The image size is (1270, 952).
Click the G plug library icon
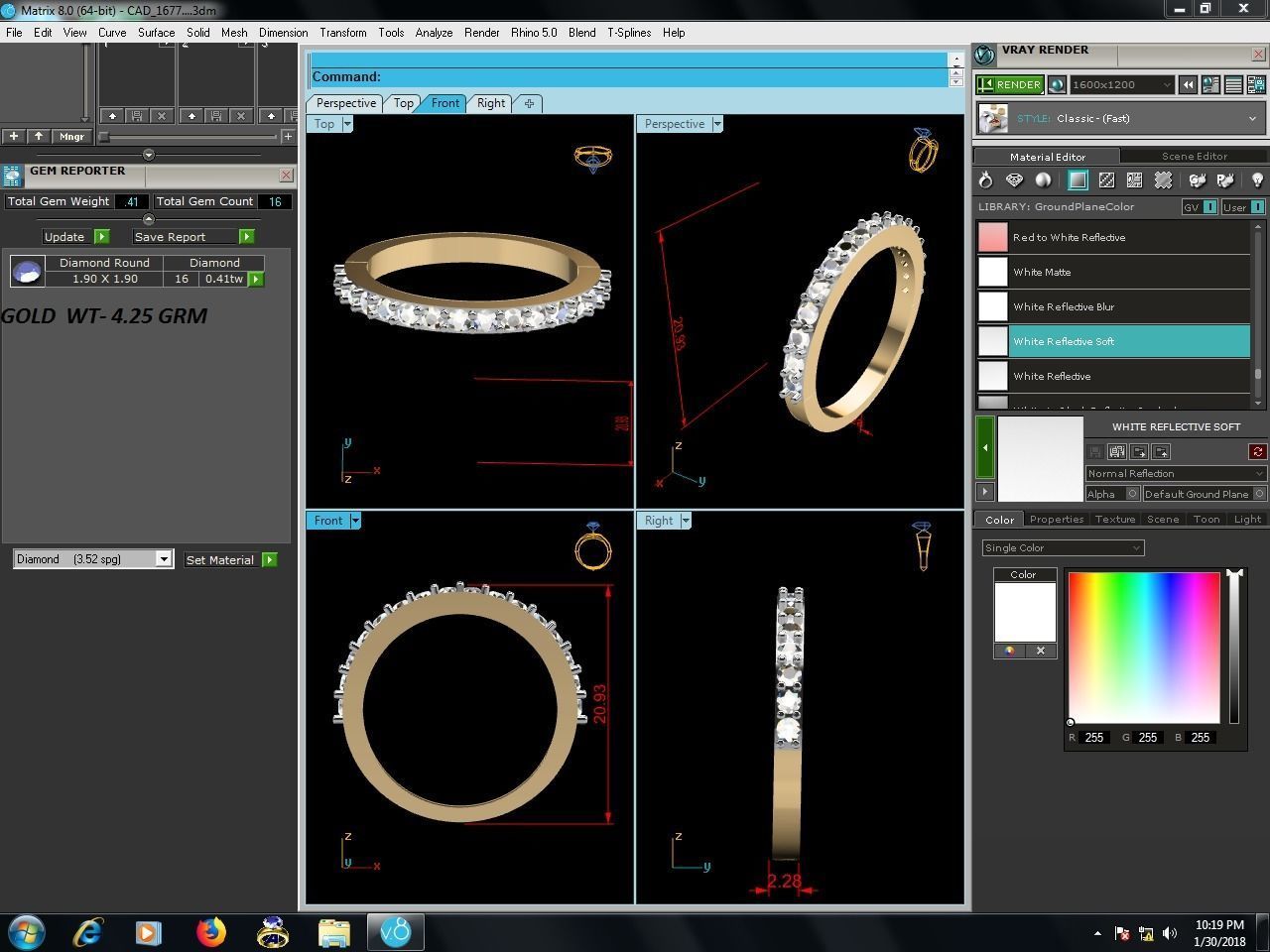[1198, 179]
